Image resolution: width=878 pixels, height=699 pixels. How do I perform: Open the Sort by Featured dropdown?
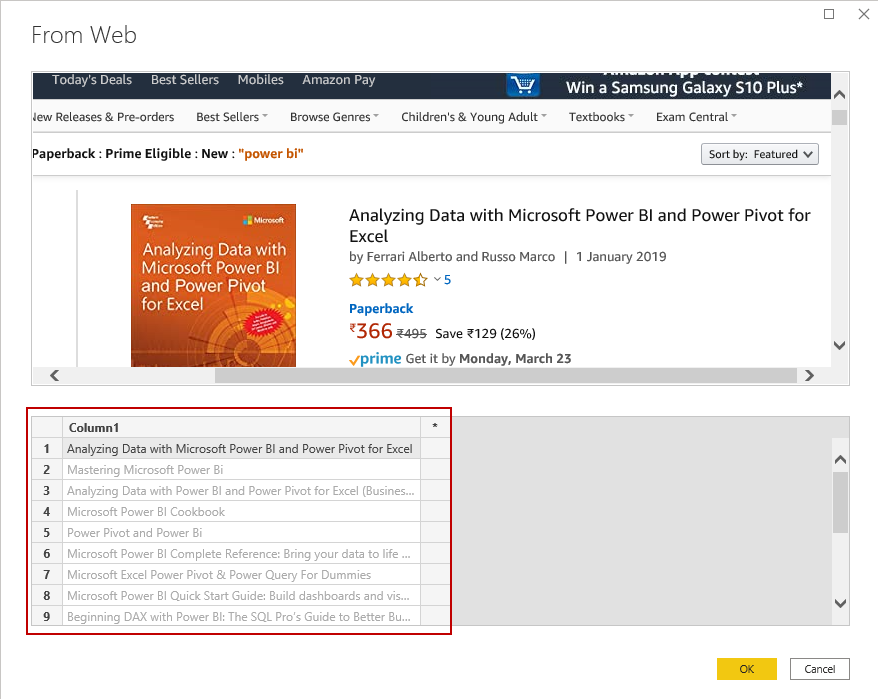[761, 154]
